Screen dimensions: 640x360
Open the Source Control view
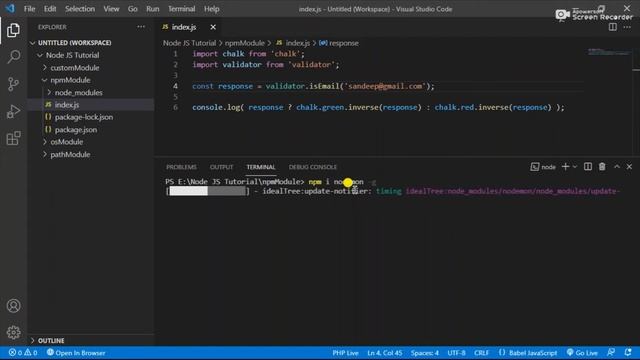[13, 84]
